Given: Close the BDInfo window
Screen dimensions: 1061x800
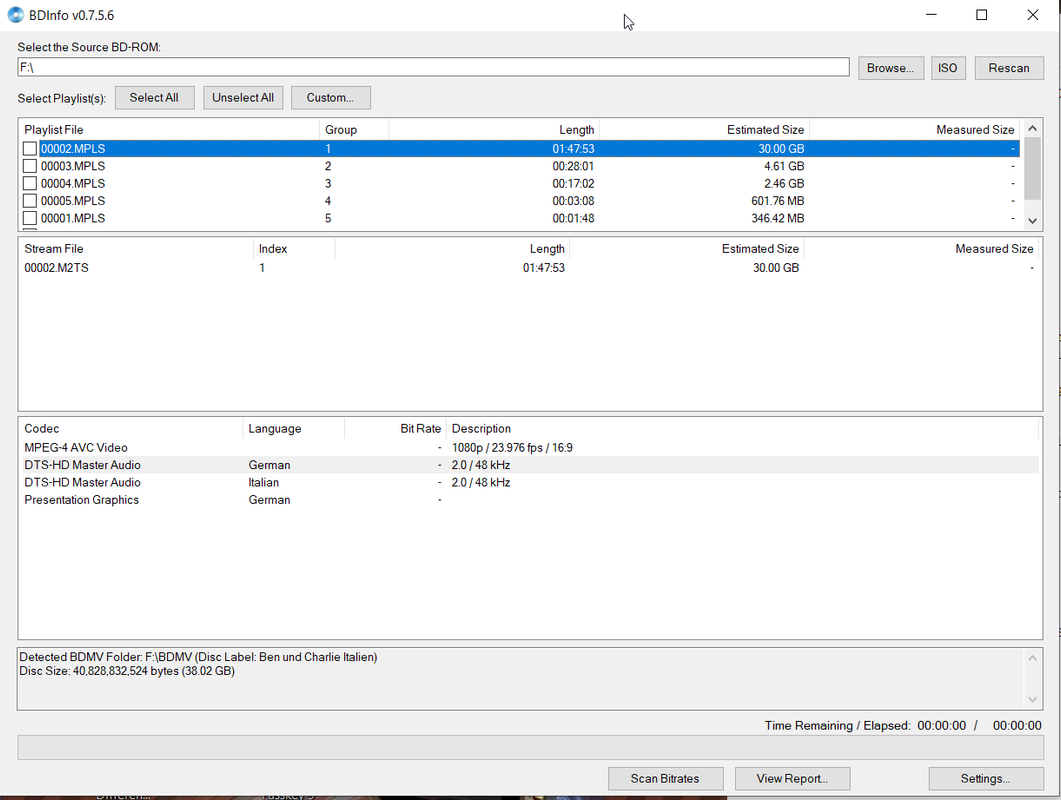Looking at the screenshot, I should (1033, 15).
